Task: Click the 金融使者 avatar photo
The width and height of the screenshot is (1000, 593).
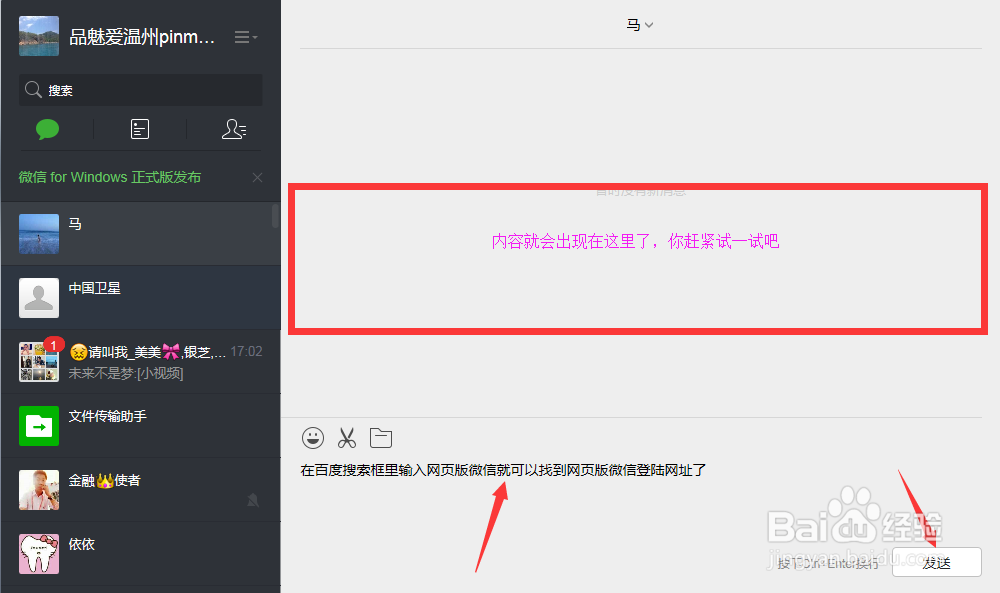Action: pyautogui.click(x=39, y=490)
